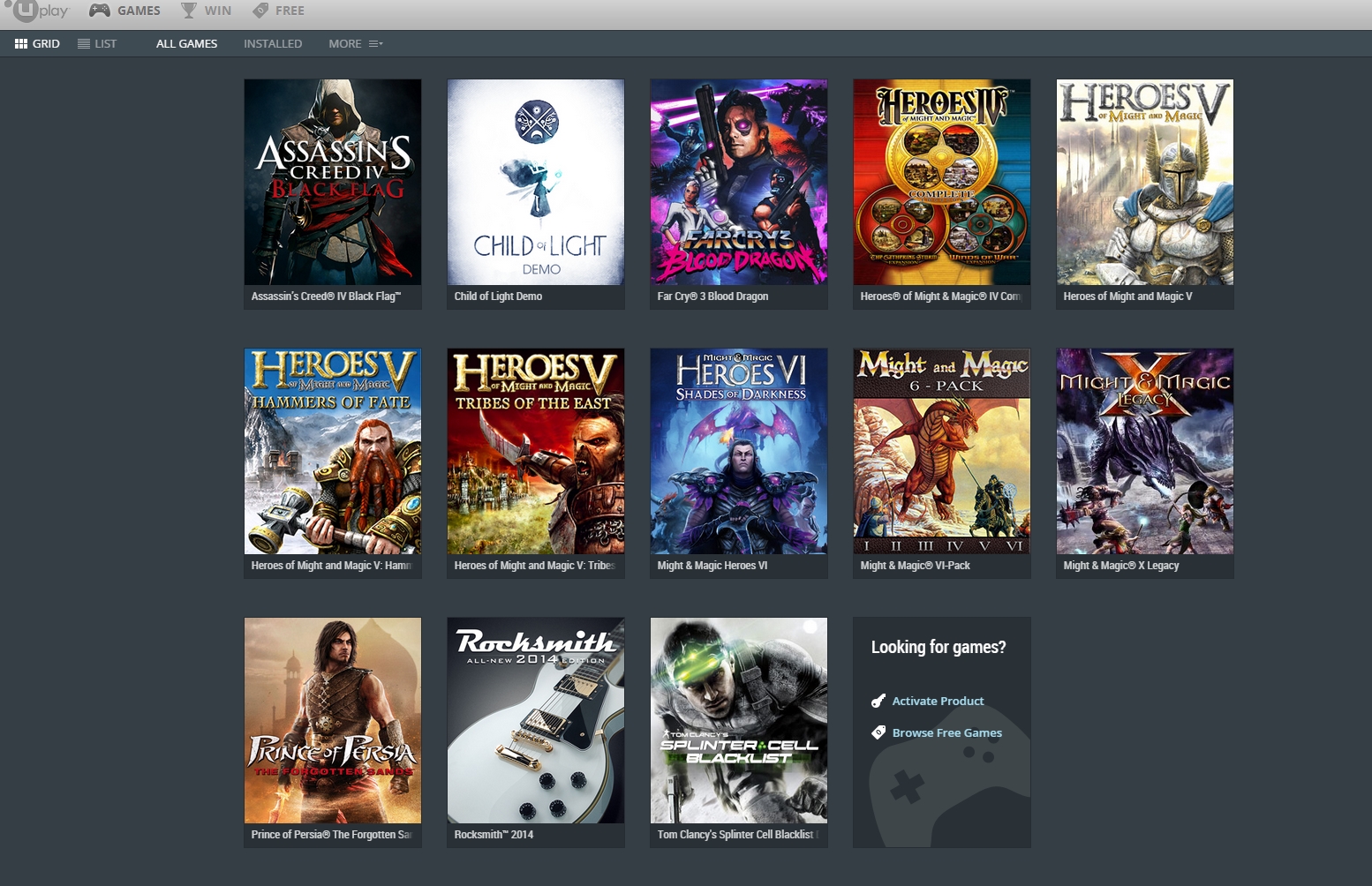Open Child of Light Demo cover
The image size is (1372, 886).
(x=536, y=182)
